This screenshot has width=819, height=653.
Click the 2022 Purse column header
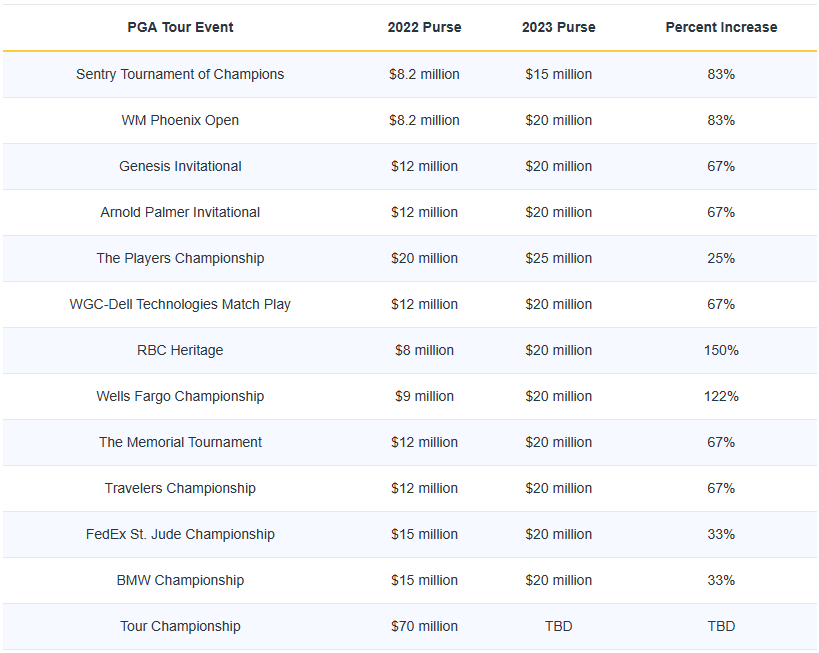[424, 27]
